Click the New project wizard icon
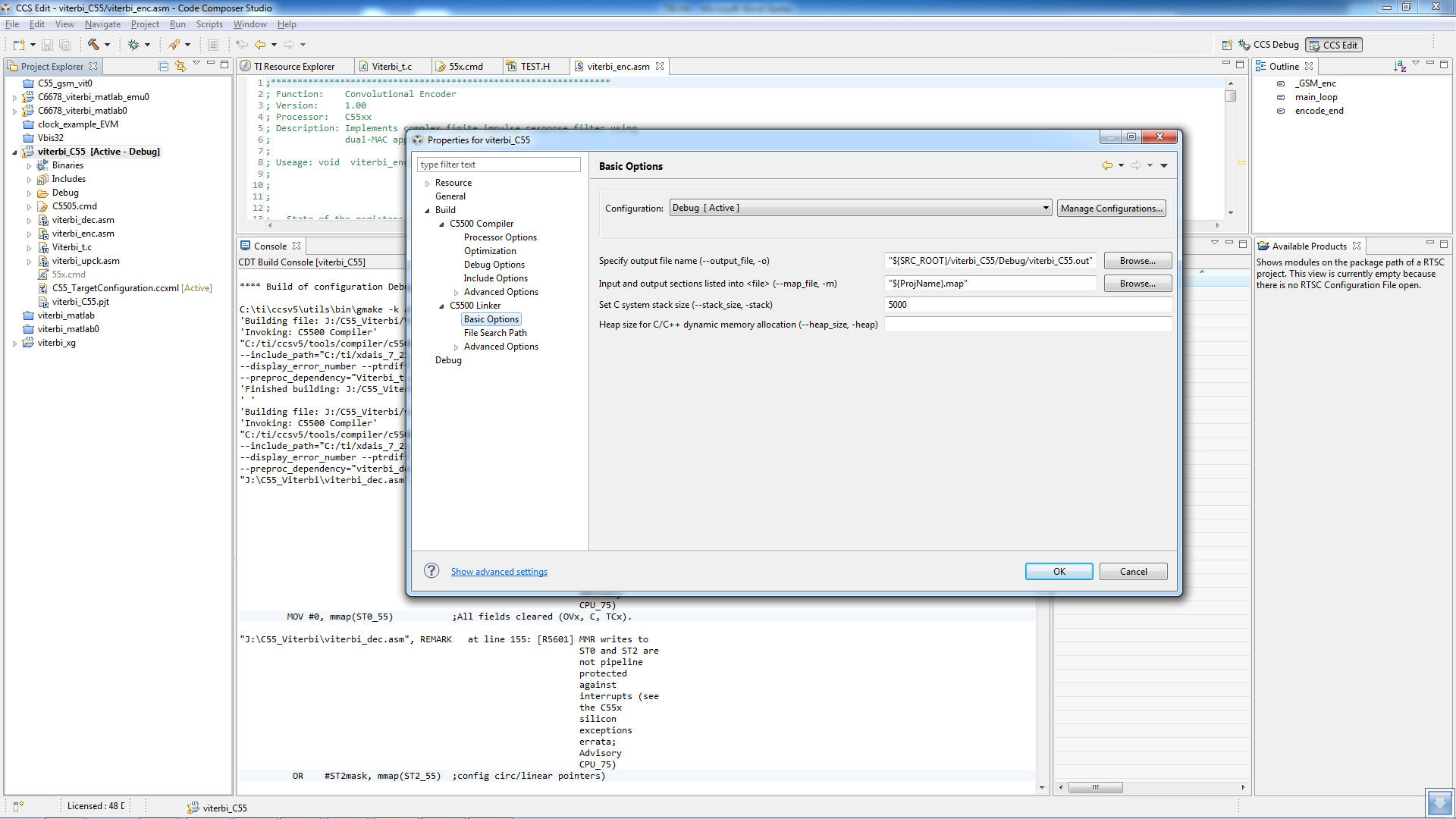Image resolution: width=1456 pixels, height=819 pixels. pos(19,45)
